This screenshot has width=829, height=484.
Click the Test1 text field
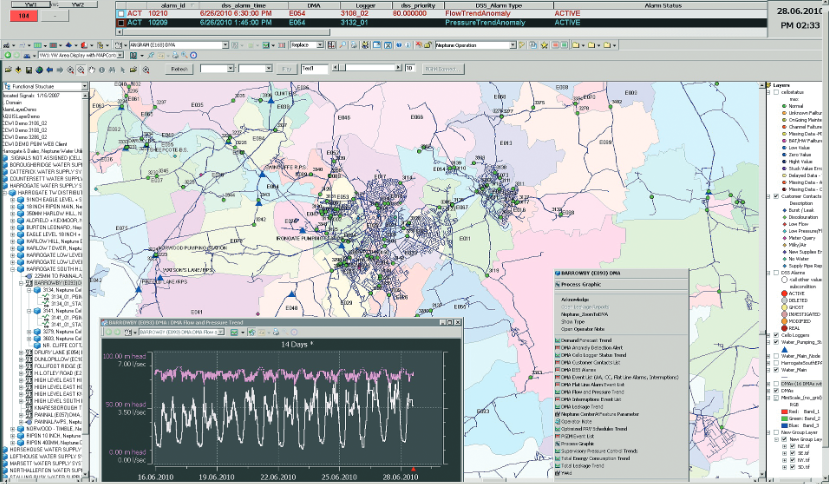[x=314, y=69]
